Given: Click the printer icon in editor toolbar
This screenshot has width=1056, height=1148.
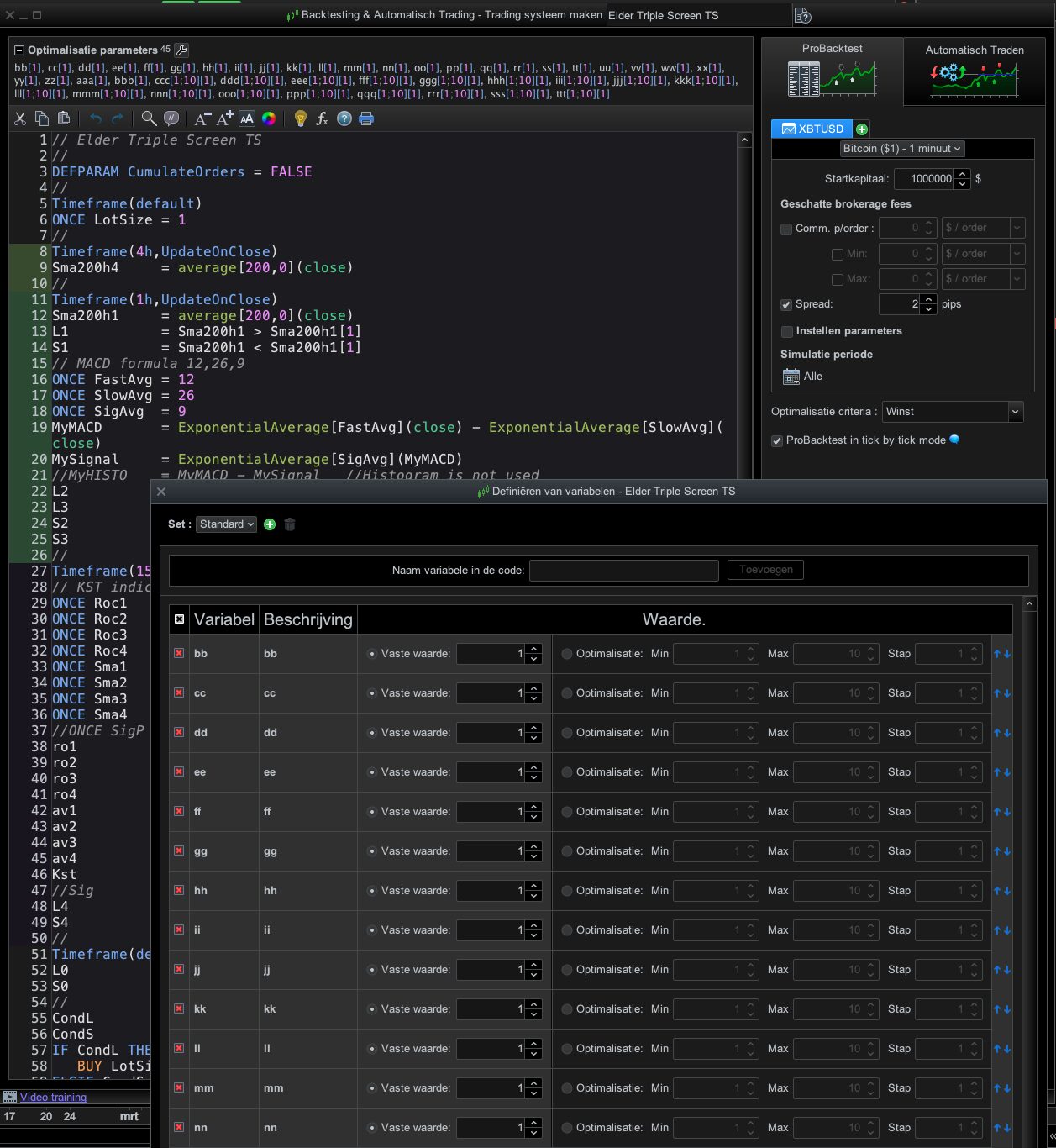Looking at the screenshot, I should pos(366,118).
